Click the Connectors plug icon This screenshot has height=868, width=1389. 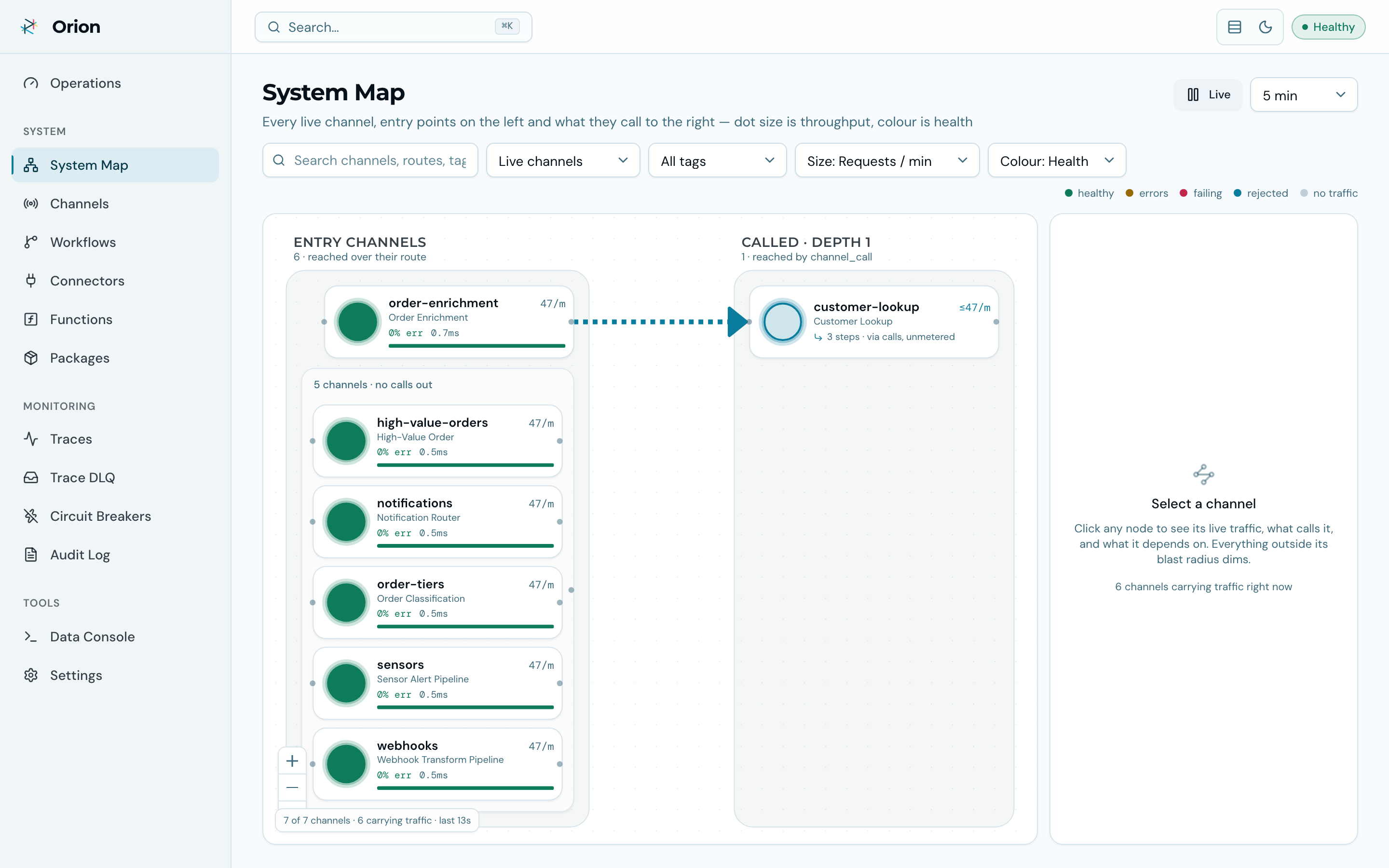(31, 281)
